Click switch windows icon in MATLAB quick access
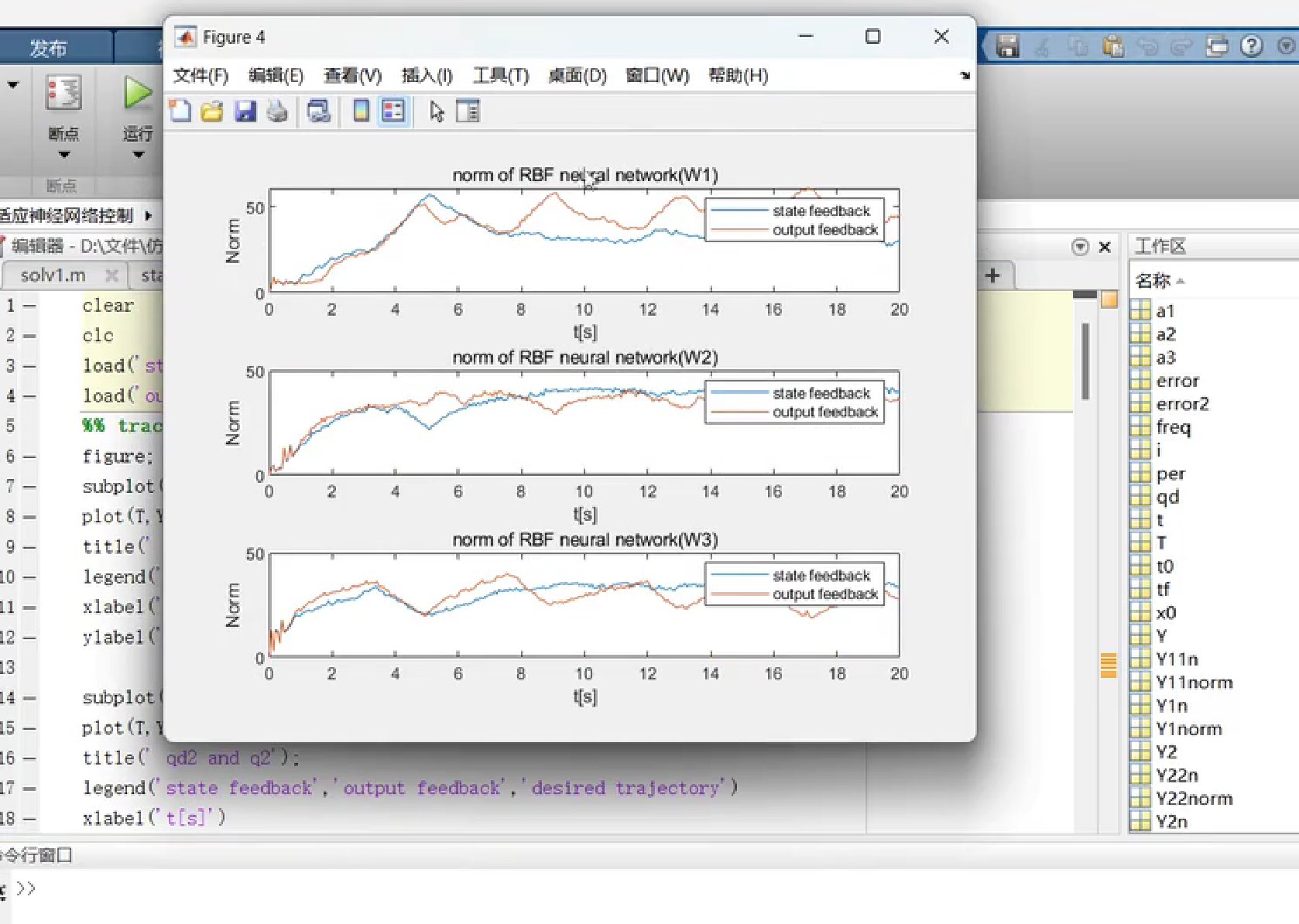 pos(1217,46)
